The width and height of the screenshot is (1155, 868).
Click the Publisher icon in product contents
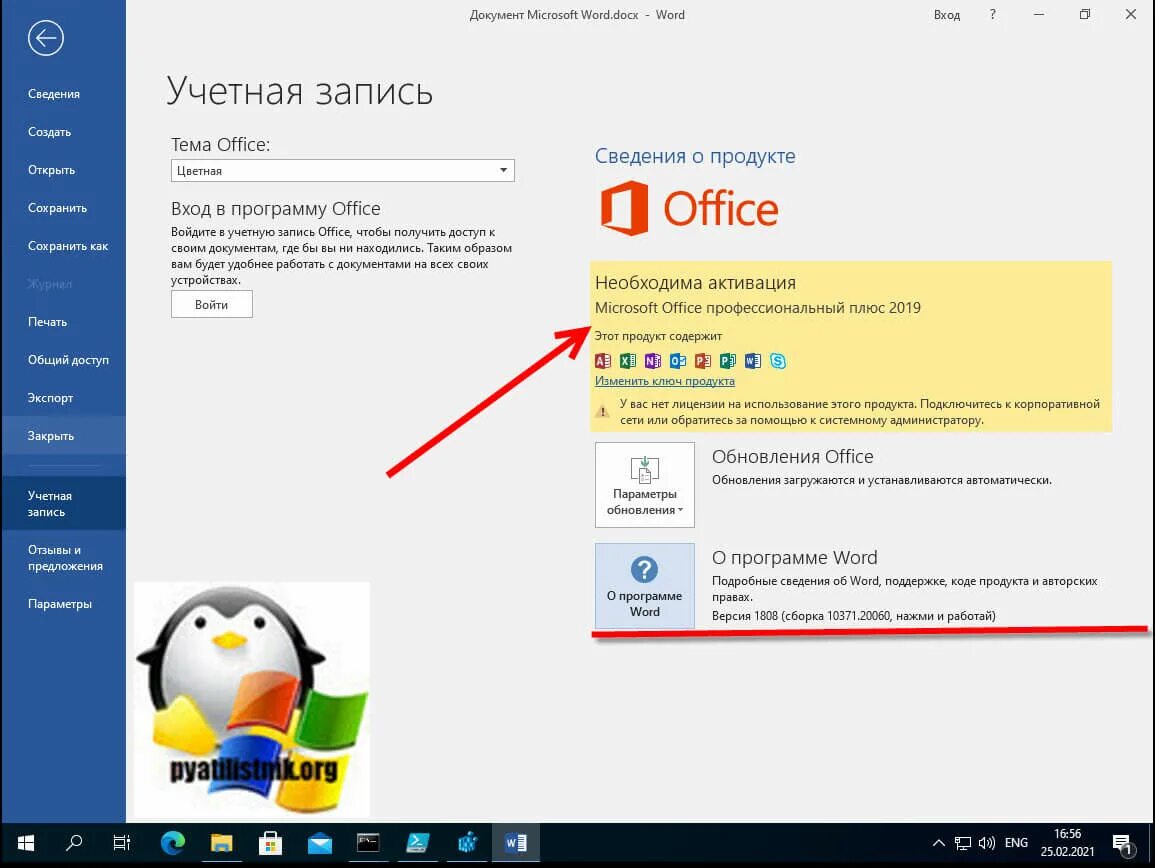[x=728, y=360]
